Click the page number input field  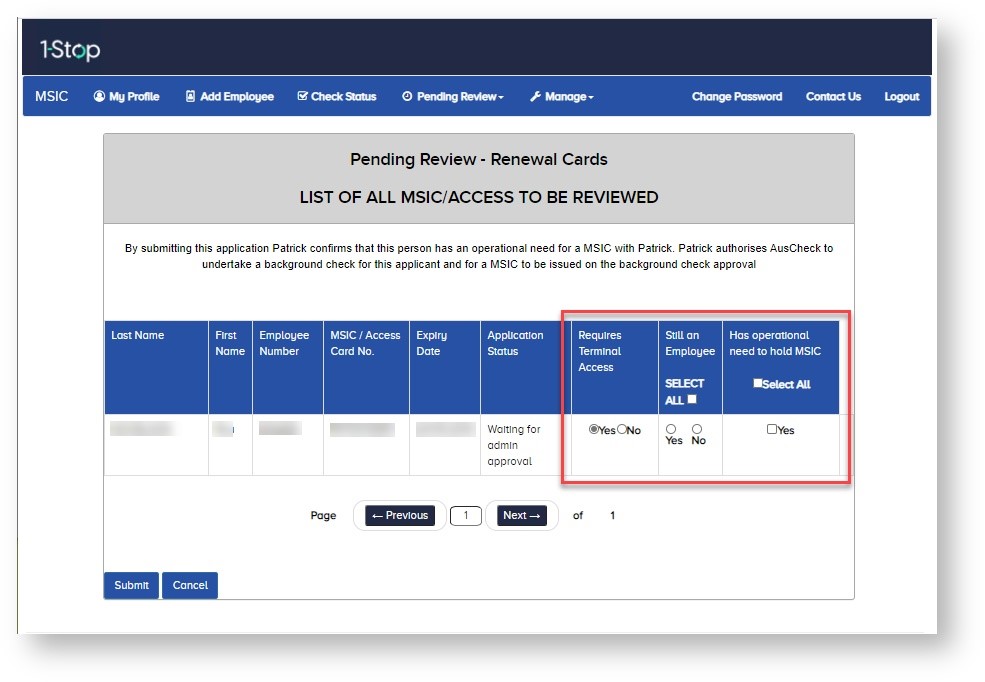click(465, 515)
